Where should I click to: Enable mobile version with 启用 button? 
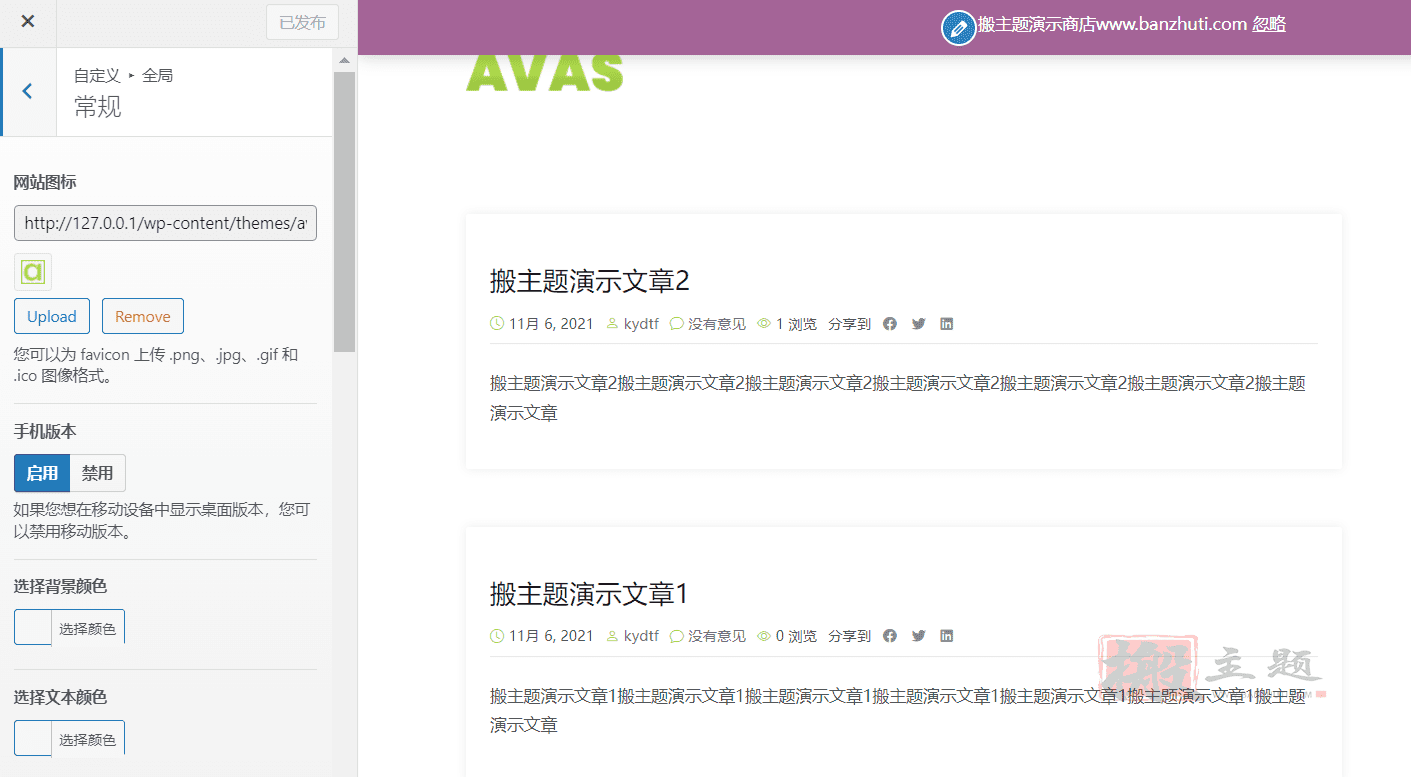(42, 473)
